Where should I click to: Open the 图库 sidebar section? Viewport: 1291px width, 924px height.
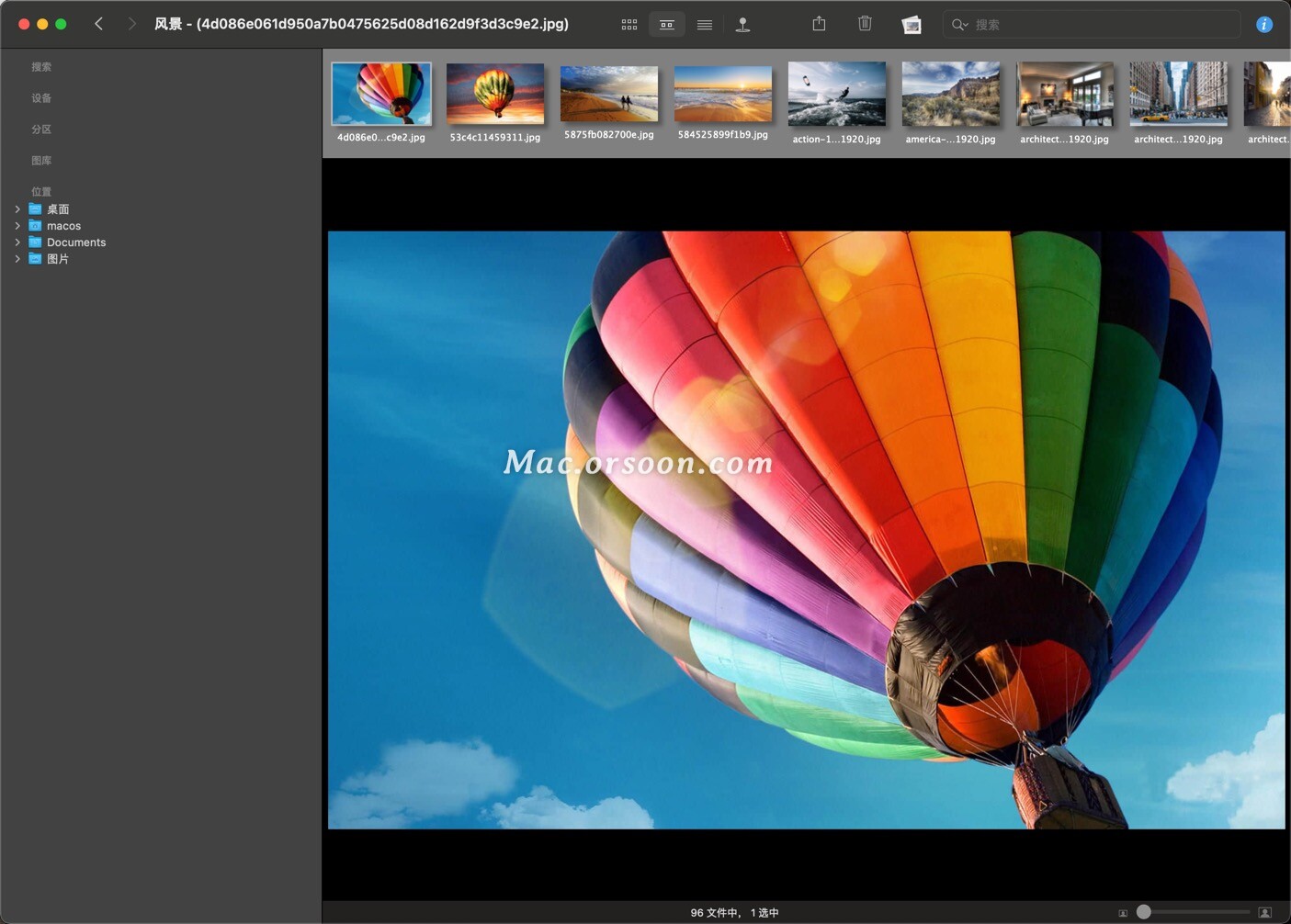(x=41, y=161)
